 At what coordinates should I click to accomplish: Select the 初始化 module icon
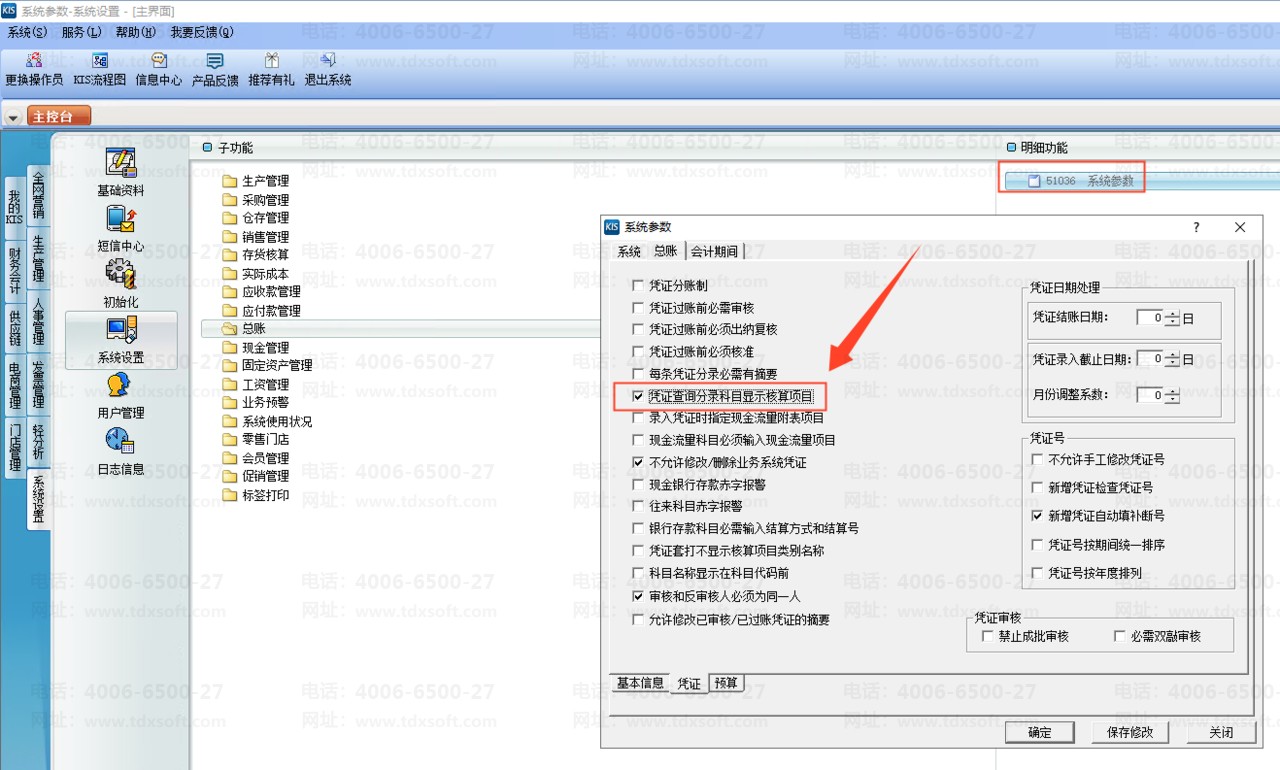[121, 274]
